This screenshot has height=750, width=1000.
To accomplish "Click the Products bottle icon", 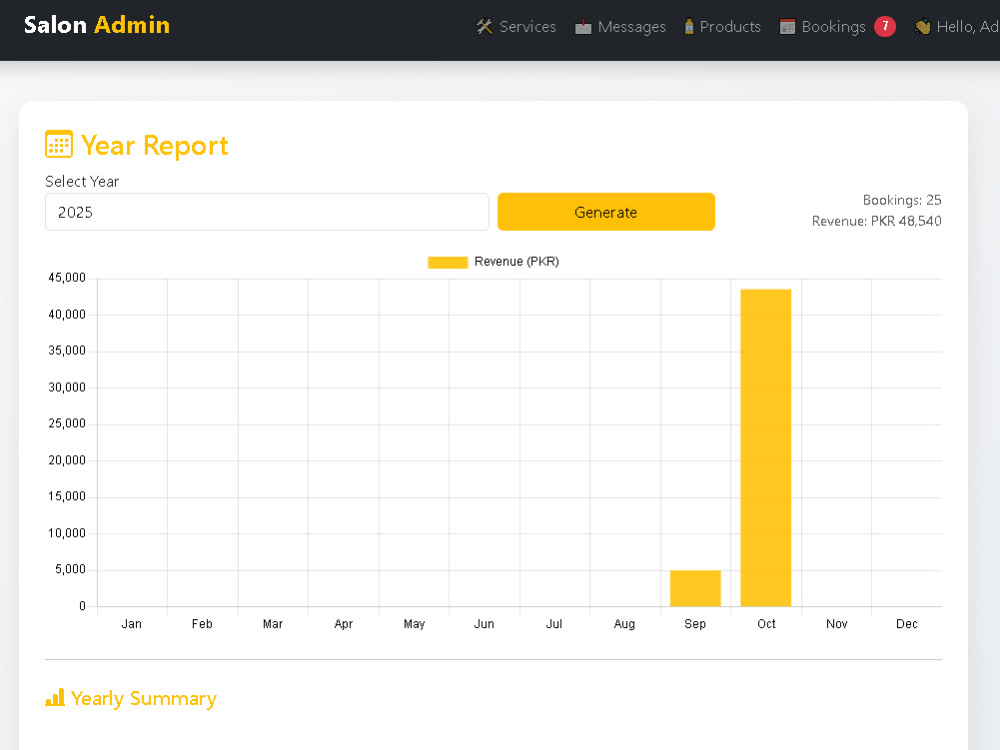I will pyautogui.click(x=689, y=26).
